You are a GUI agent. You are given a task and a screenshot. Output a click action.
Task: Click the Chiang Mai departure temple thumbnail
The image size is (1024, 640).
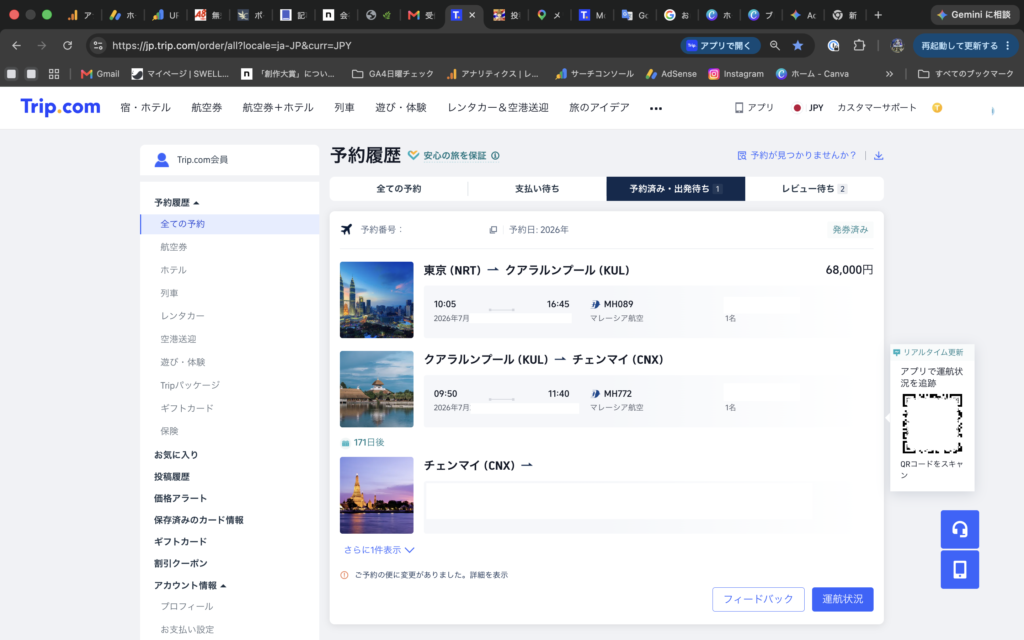coord(376,495)
